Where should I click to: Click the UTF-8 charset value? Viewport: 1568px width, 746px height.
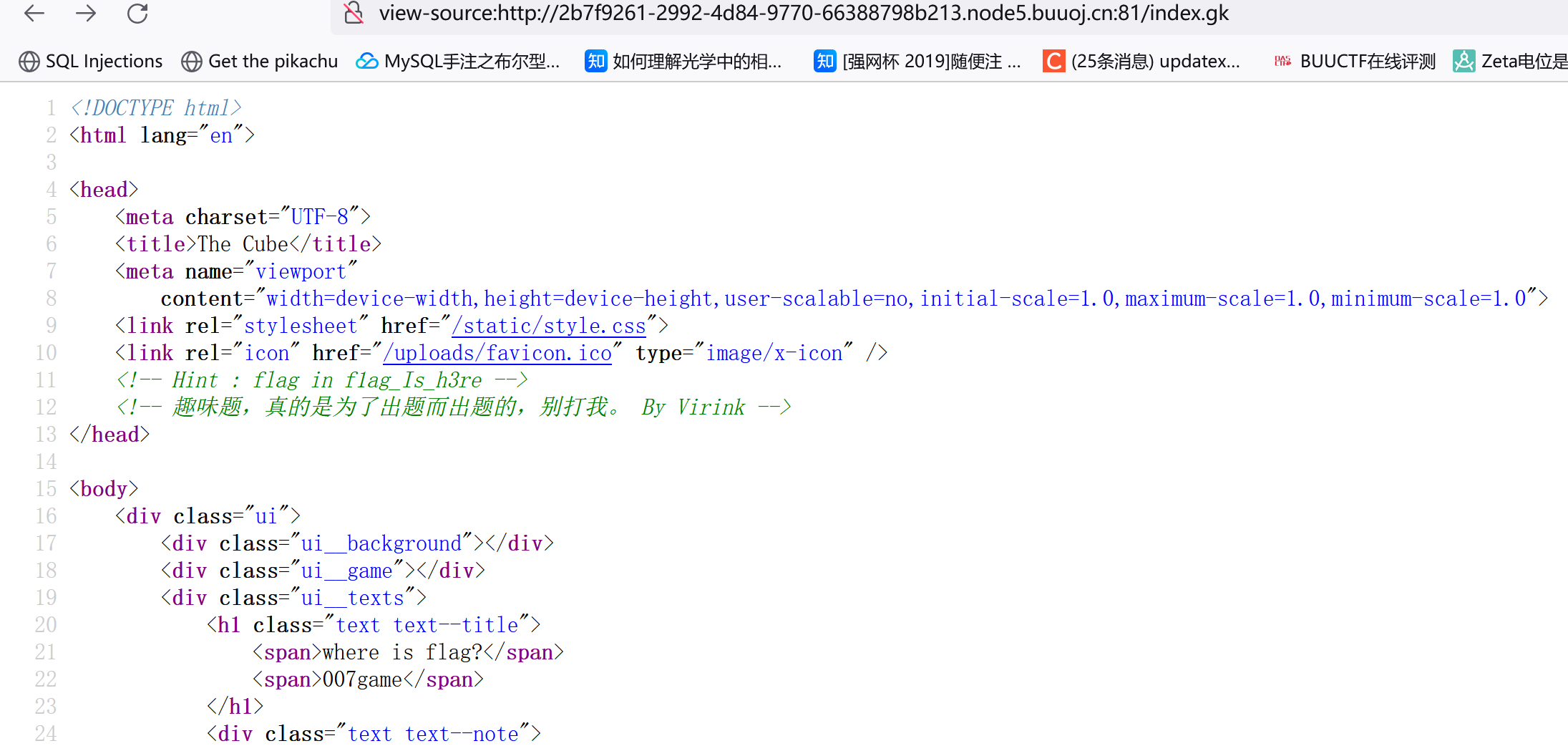click(319, 217)
